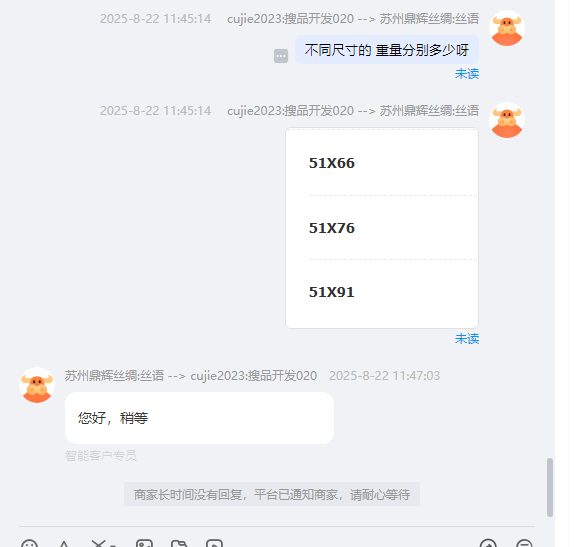Click the ellipsis menu beside weight question message

pos(281,56)
